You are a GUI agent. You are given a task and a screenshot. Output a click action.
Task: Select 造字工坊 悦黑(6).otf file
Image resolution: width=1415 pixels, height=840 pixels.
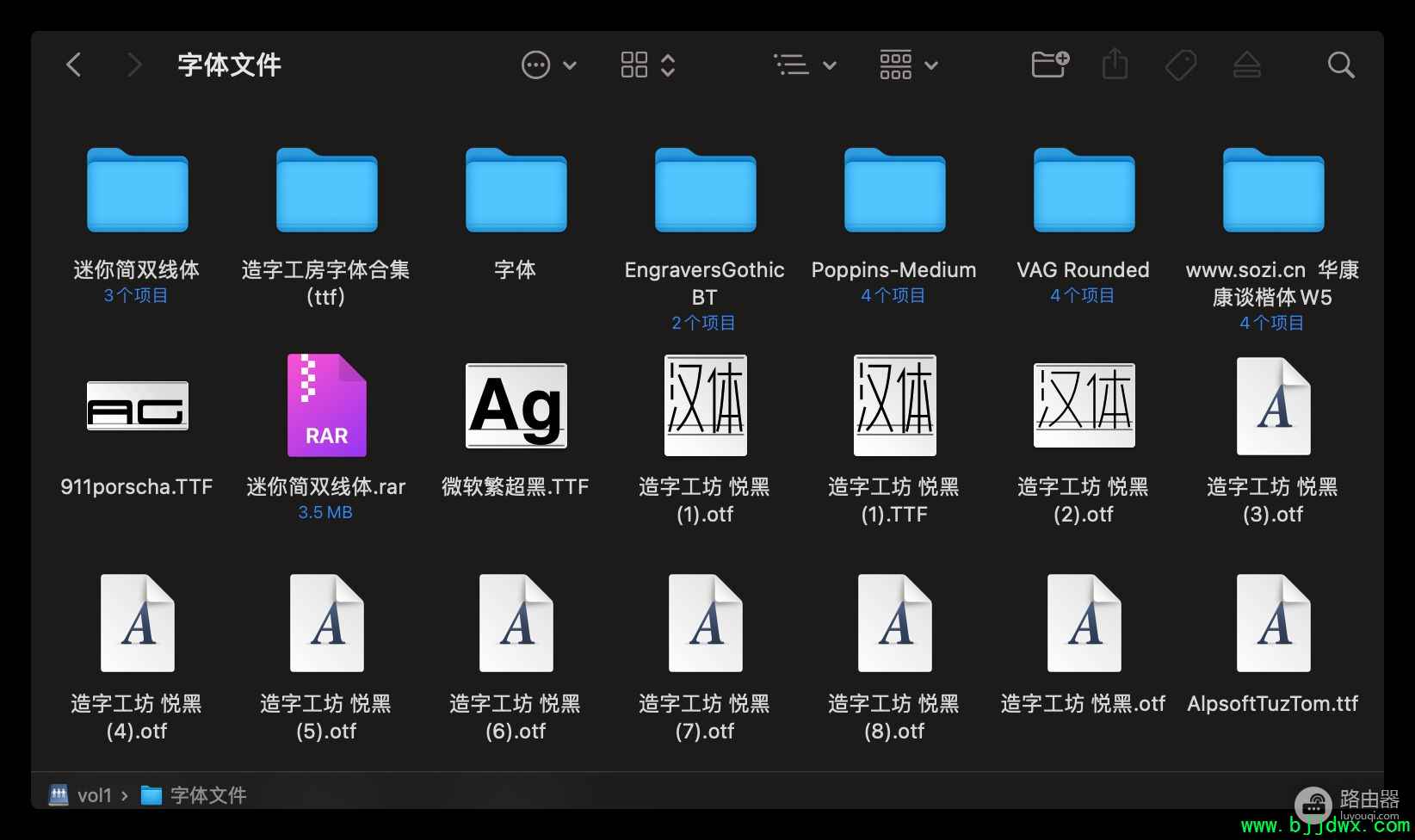(516, 622)
